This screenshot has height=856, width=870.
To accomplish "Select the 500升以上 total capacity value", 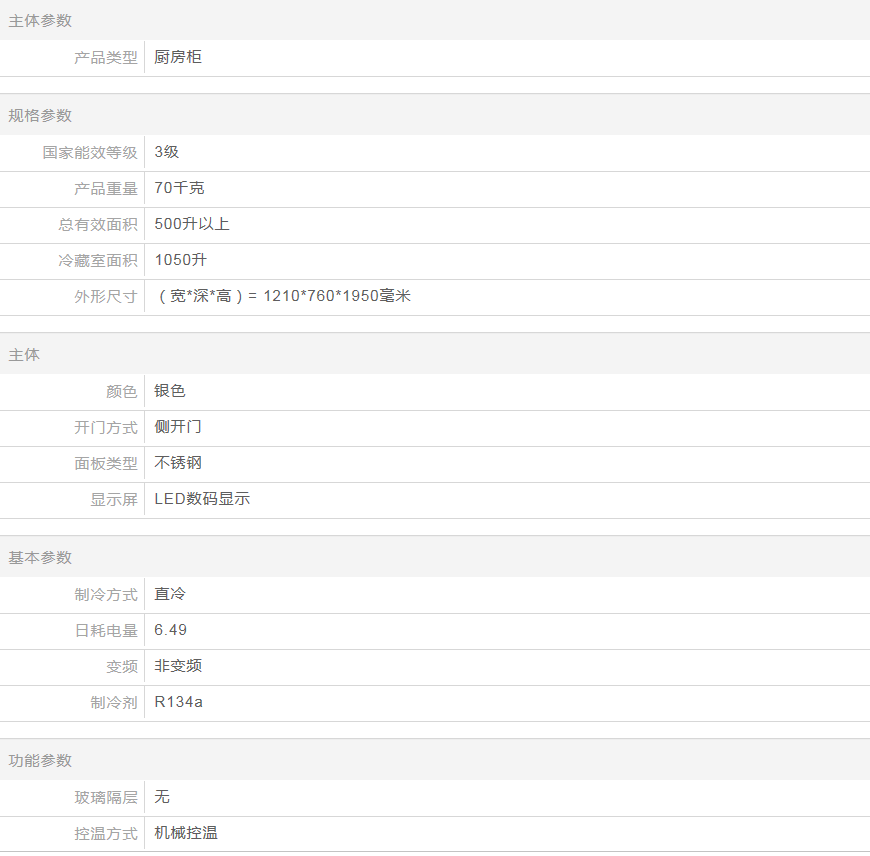I will tap(192, 224).
